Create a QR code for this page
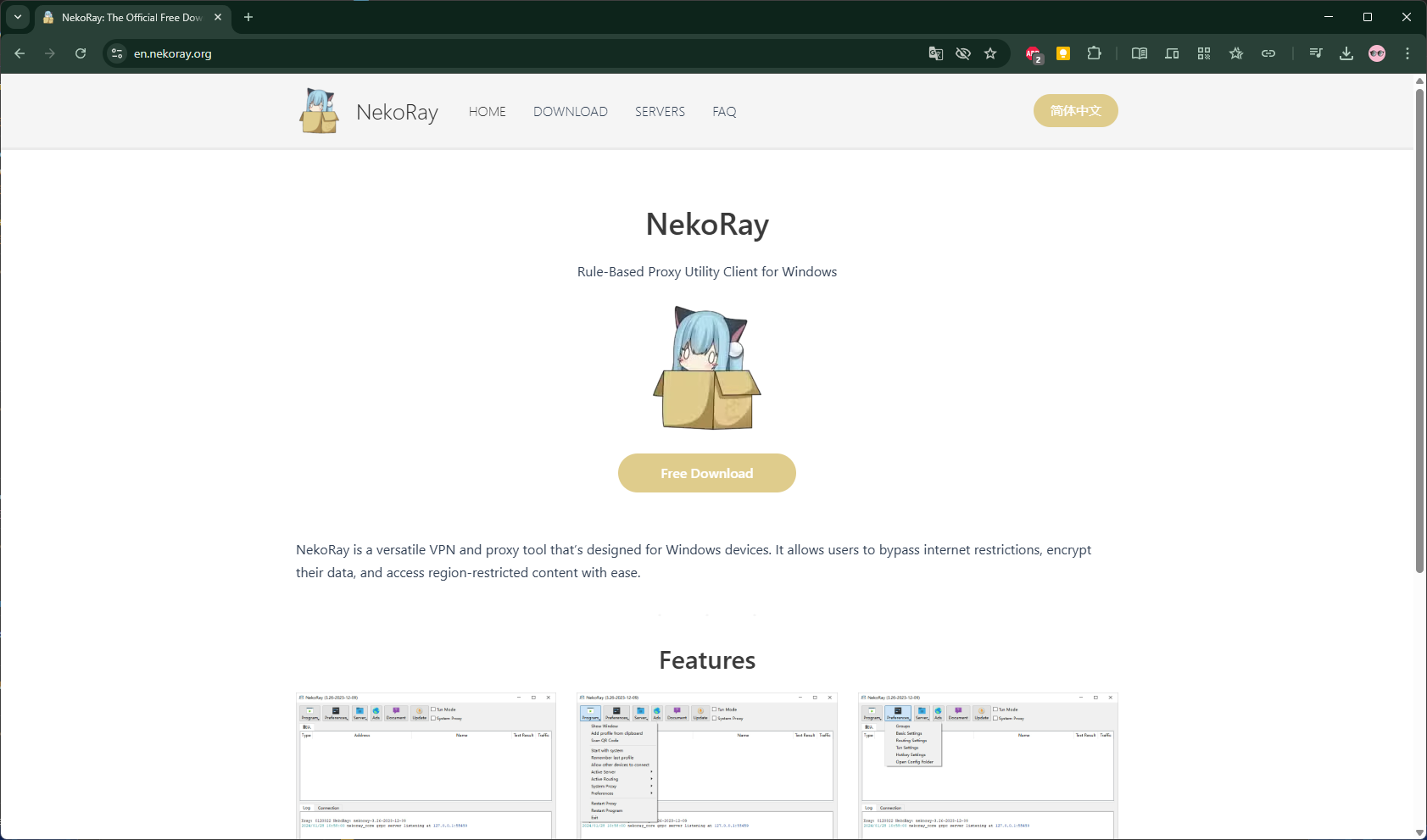 click(x=1204, y=53)
